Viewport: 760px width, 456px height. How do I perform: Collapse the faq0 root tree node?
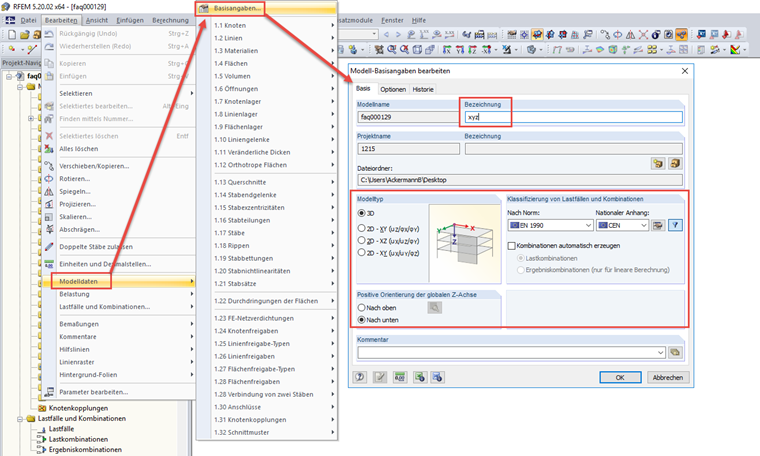9,76
